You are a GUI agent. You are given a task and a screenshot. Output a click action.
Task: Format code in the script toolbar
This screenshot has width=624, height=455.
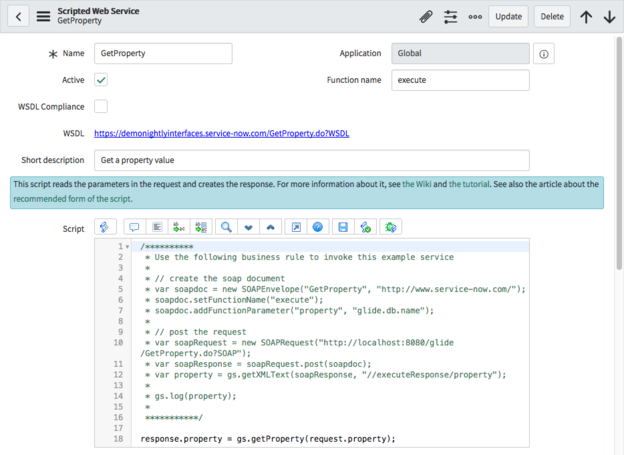(157, 227)
